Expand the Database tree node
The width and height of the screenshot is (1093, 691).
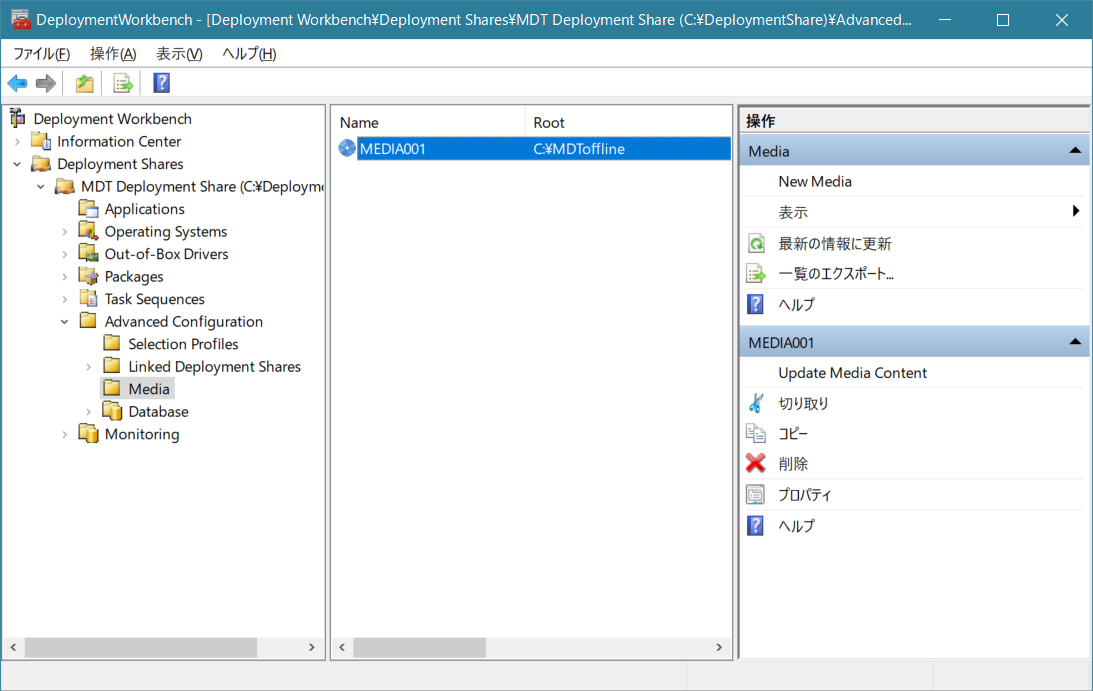(89, 412)
